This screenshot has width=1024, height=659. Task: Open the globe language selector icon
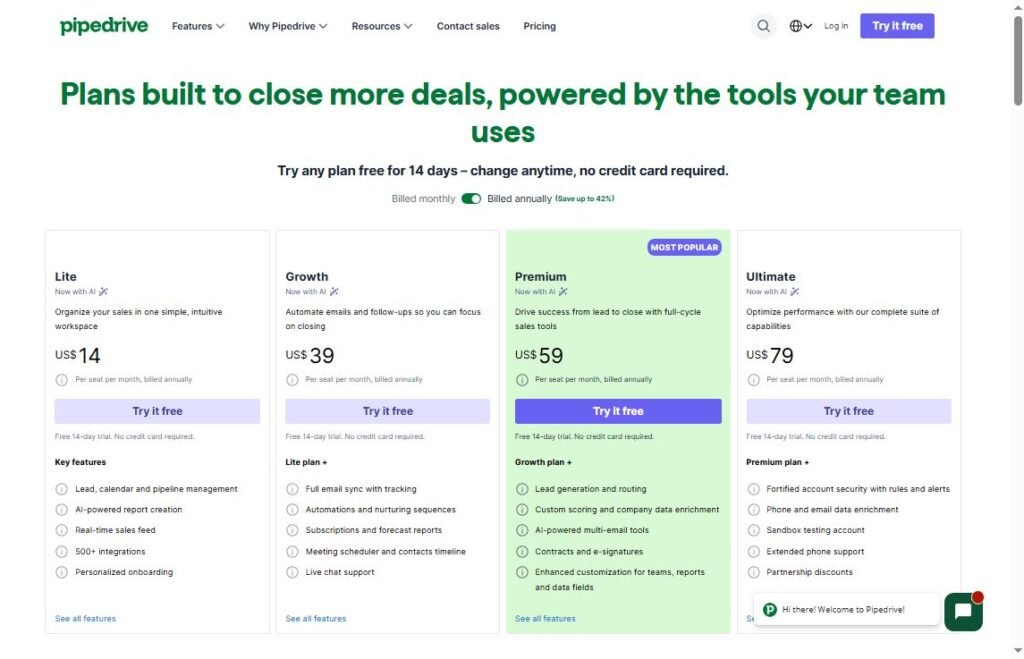(x=793, y=25)
